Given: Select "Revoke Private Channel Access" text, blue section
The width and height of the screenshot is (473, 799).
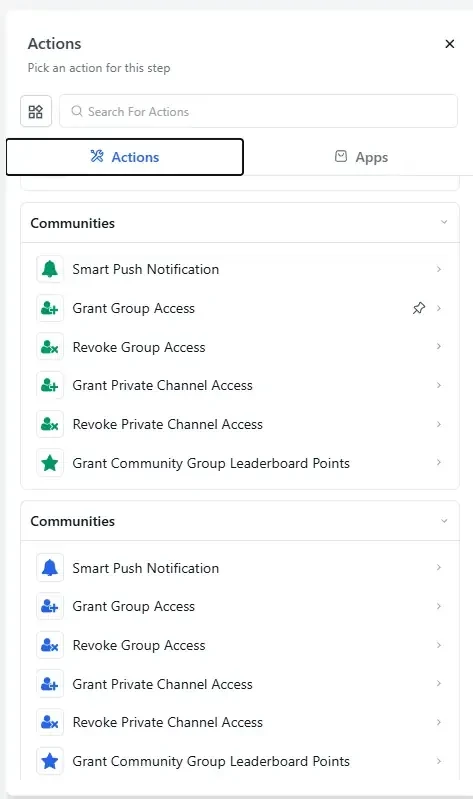Looking at the screenshot, I should coord(168,722).
